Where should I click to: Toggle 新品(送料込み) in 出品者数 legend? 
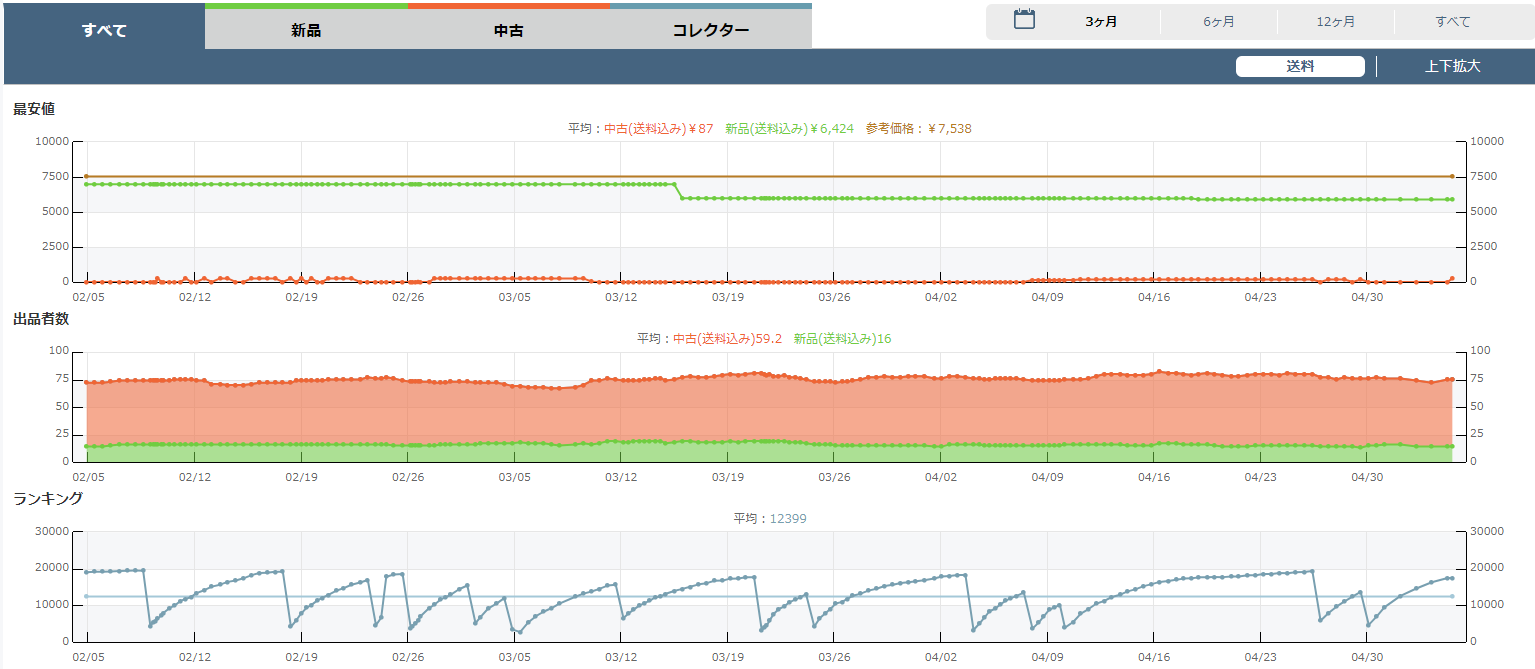coord(842,339)
